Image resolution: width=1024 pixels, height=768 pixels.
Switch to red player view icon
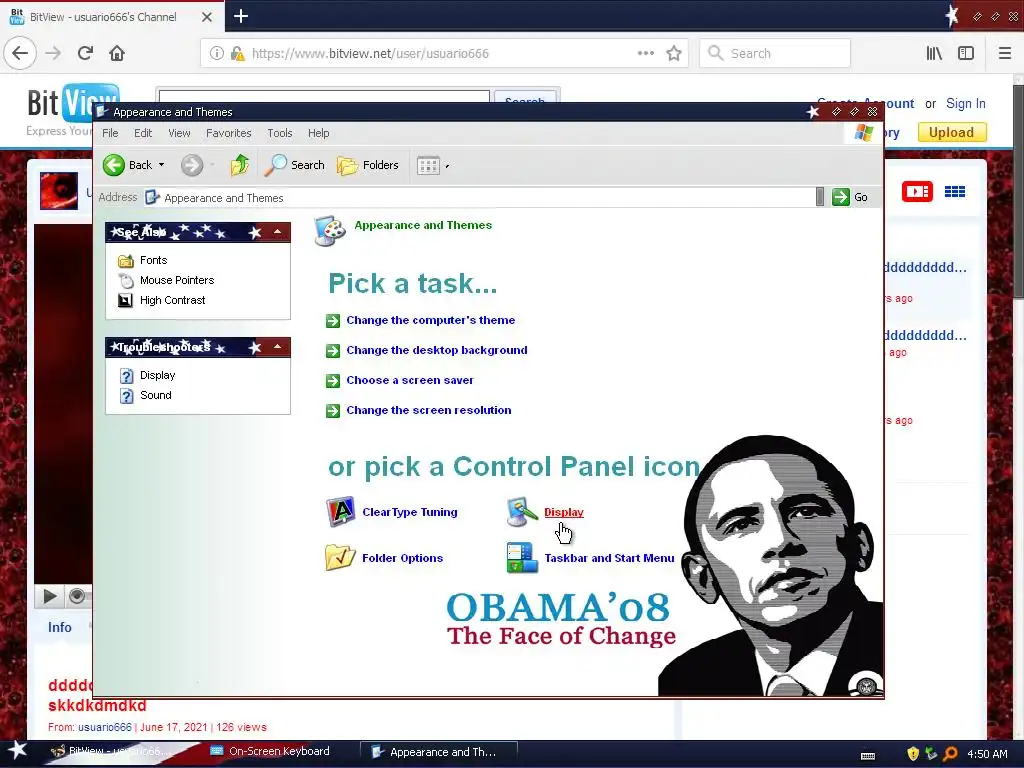[x=917, y=191]
